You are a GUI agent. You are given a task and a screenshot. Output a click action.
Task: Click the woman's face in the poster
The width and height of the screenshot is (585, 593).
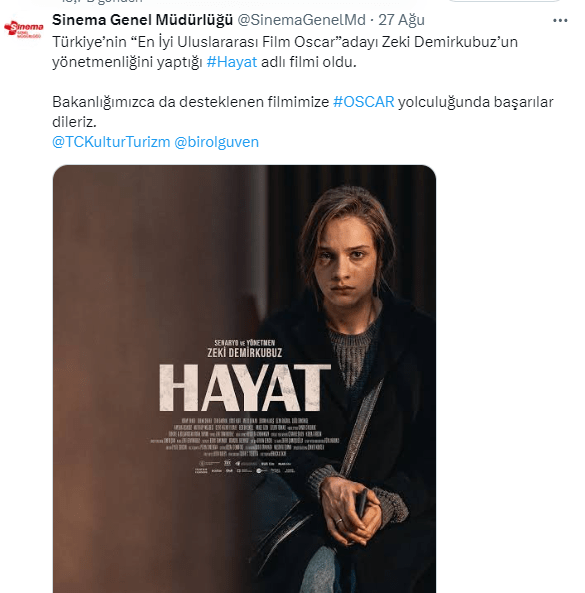(346, 265)
